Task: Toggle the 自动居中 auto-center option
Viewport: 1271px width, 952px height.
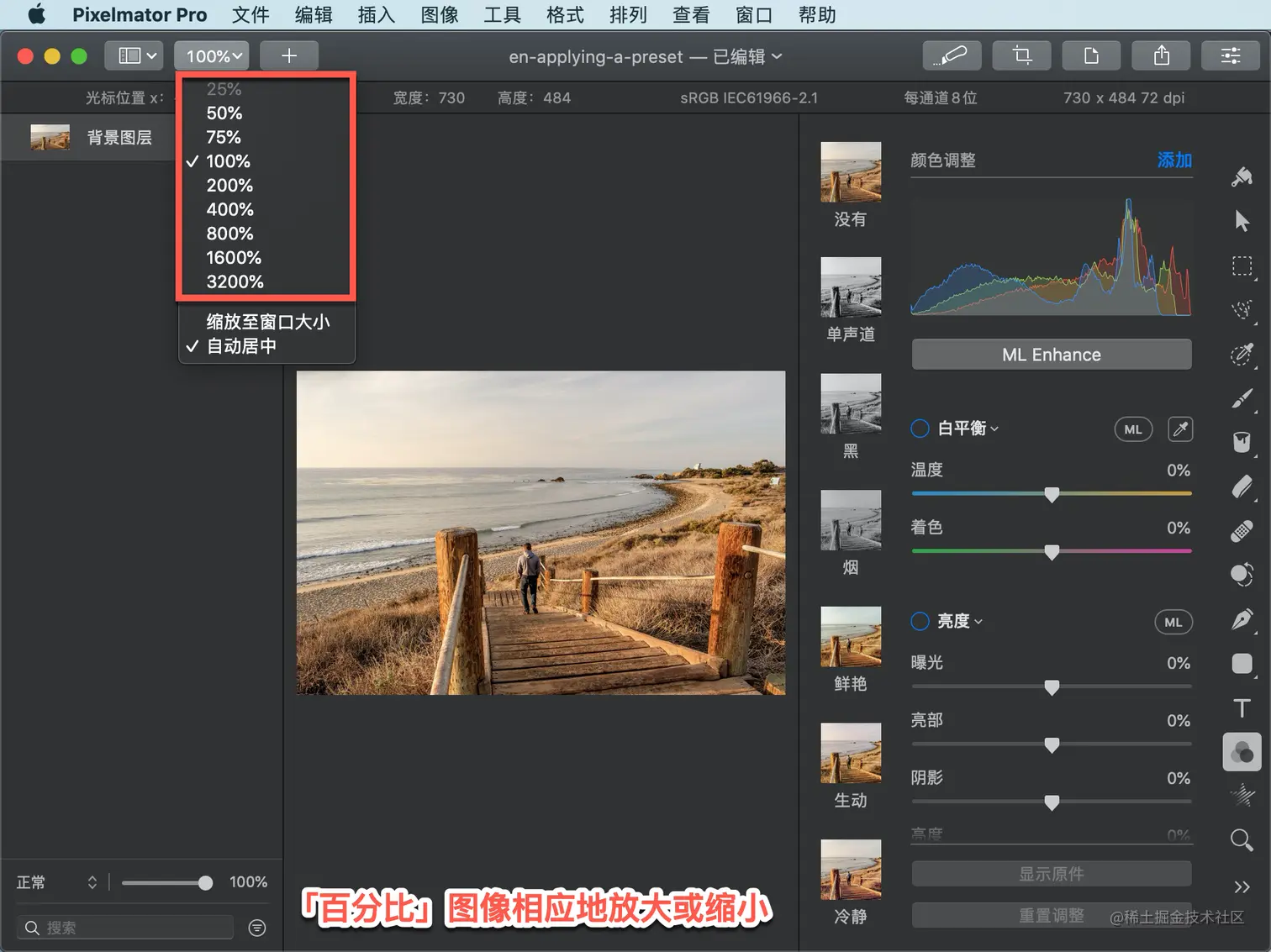Action: pos(241,346)
